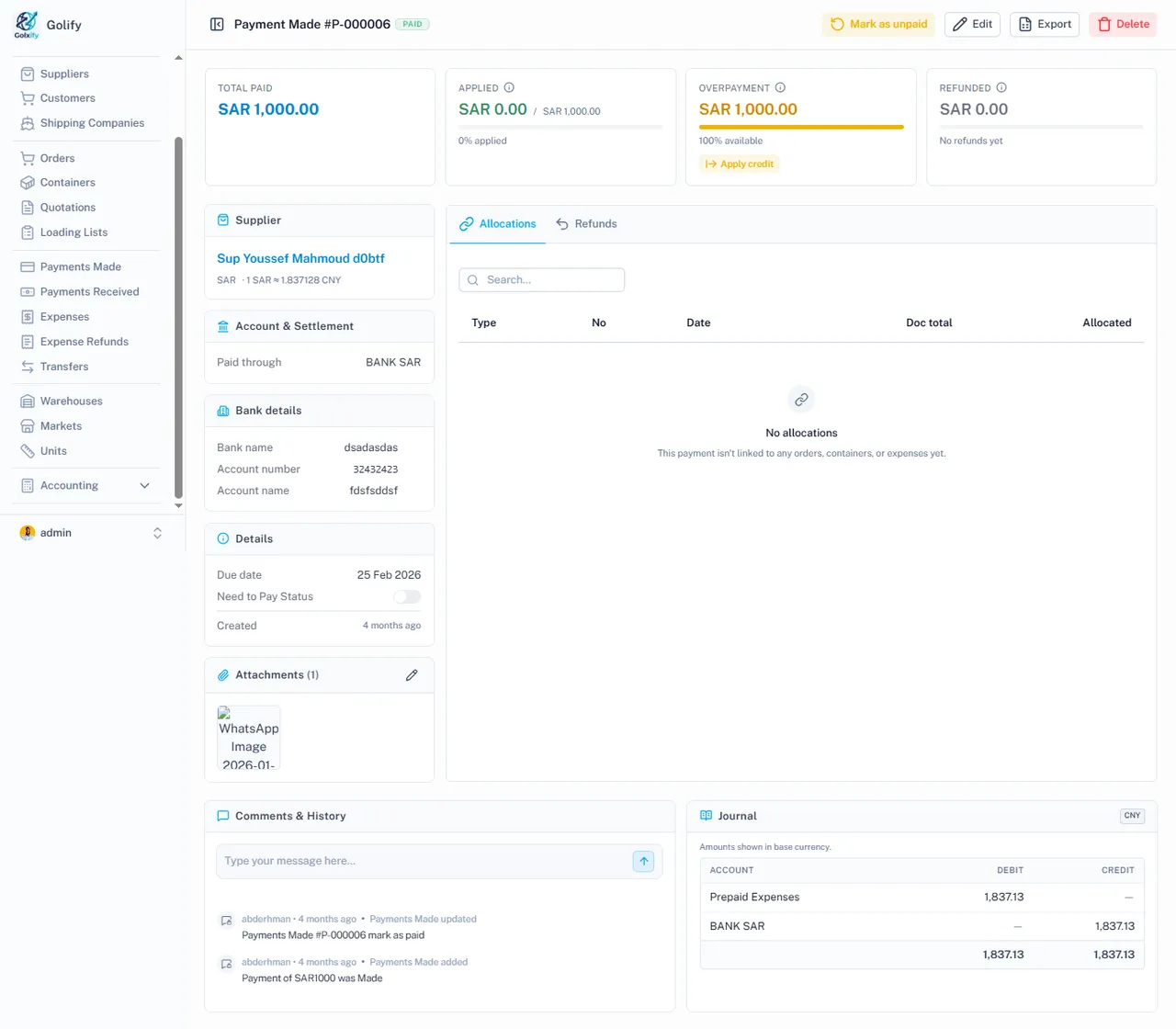Image resolution: width=1176 pixels, height=1029 pixels.
Task: Click the Bank details icon
Action: coord(223,411)
